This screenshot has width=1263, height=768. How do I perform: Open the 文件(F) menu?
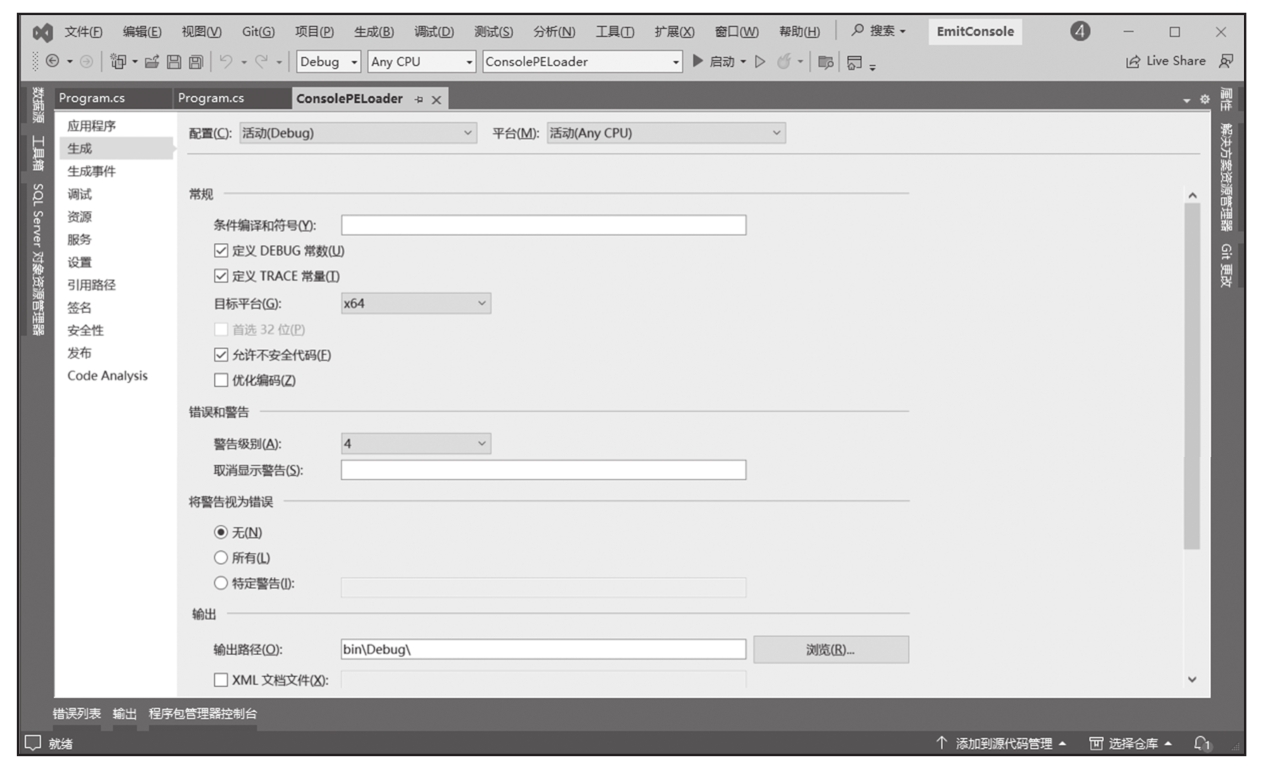point(83,32)
